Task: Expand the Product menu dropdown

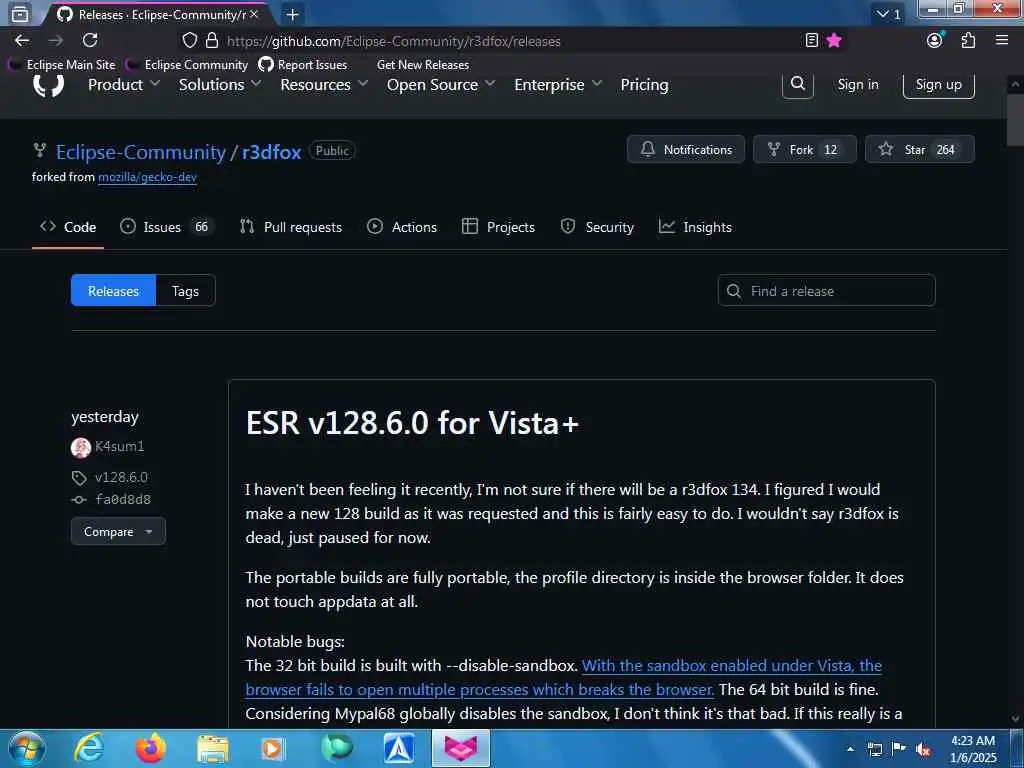Action: (x=123, y=85)
